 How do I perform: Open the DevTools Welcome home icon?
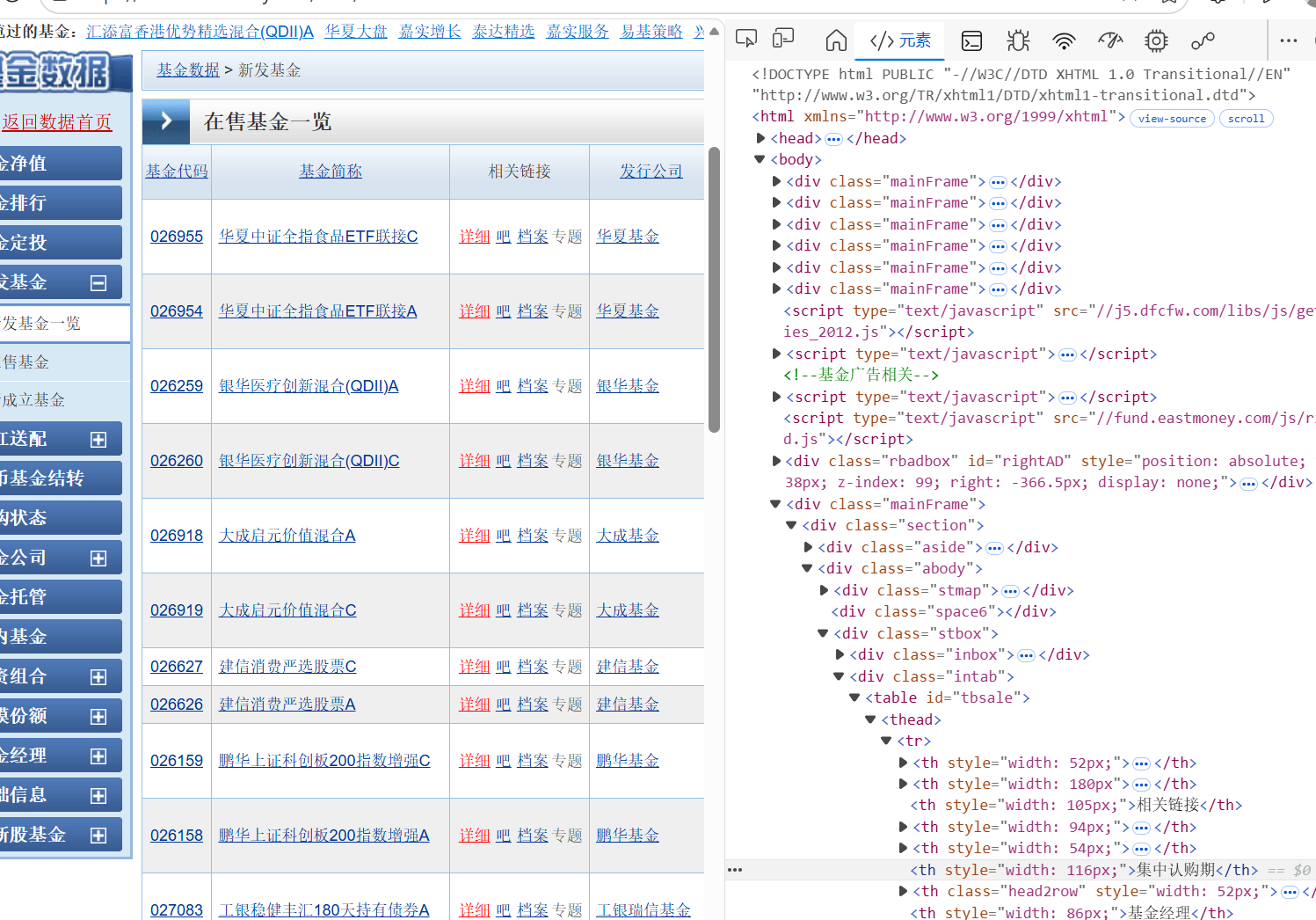click(836, 40)
